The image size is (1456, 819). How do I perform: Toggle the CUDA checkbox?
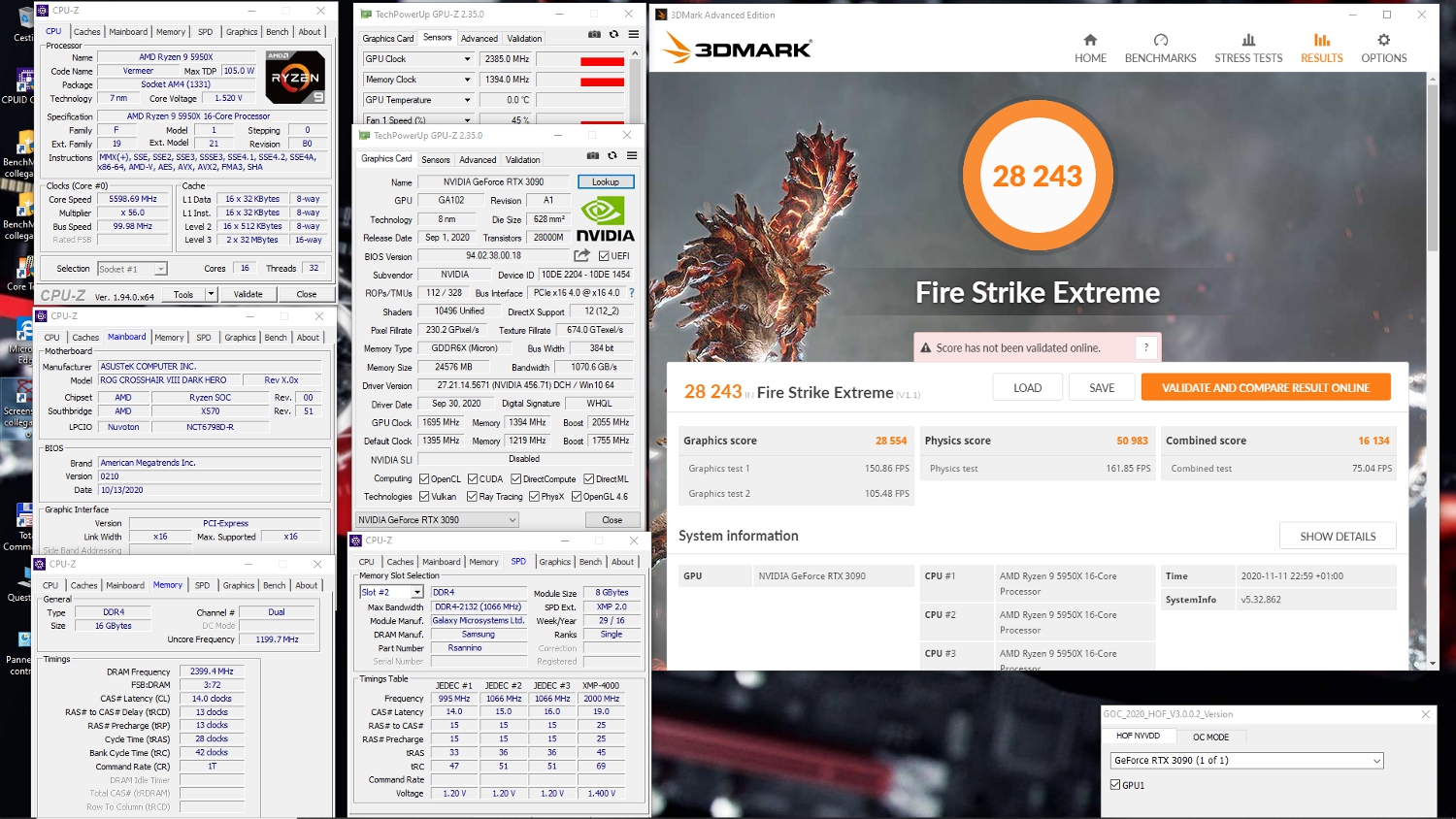[472, 478]
